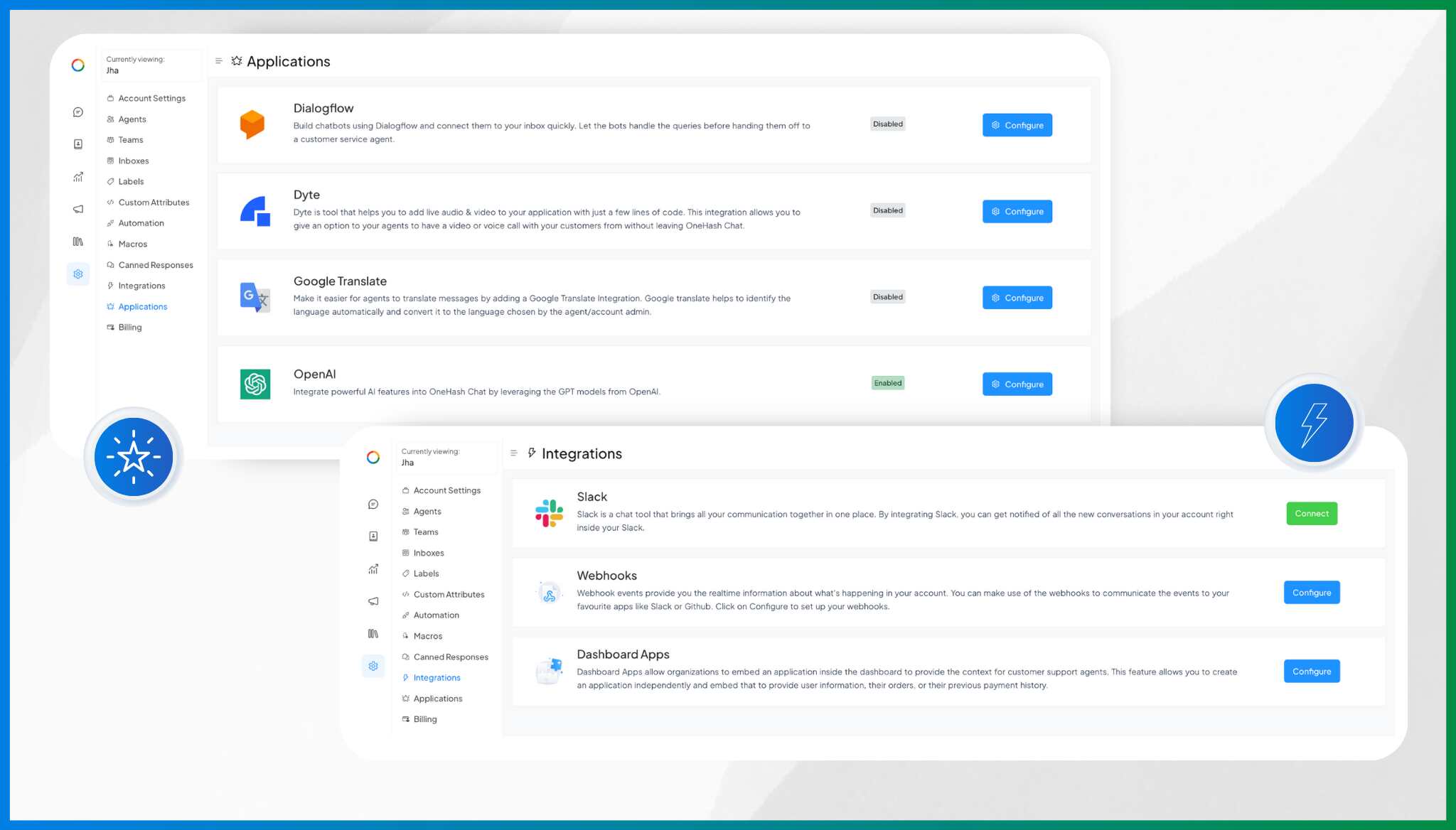Open account switcher in Integrations window

[x=446, y=458]
